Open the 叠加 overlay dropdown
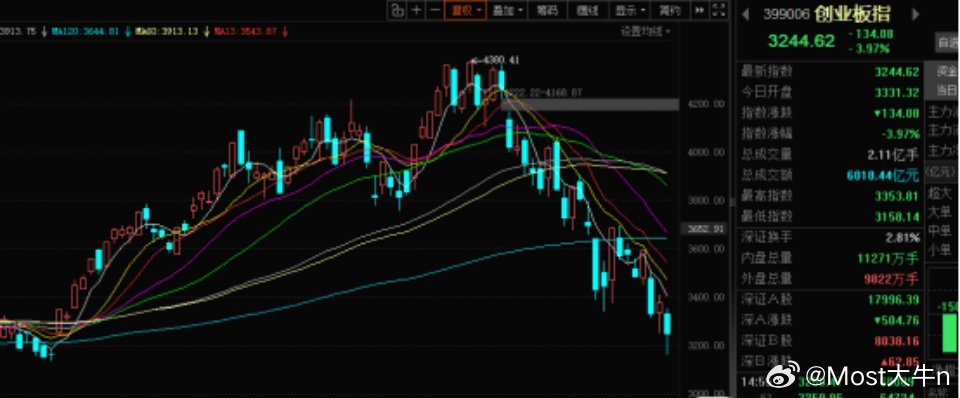960x398 pixels. click(508, 10)
